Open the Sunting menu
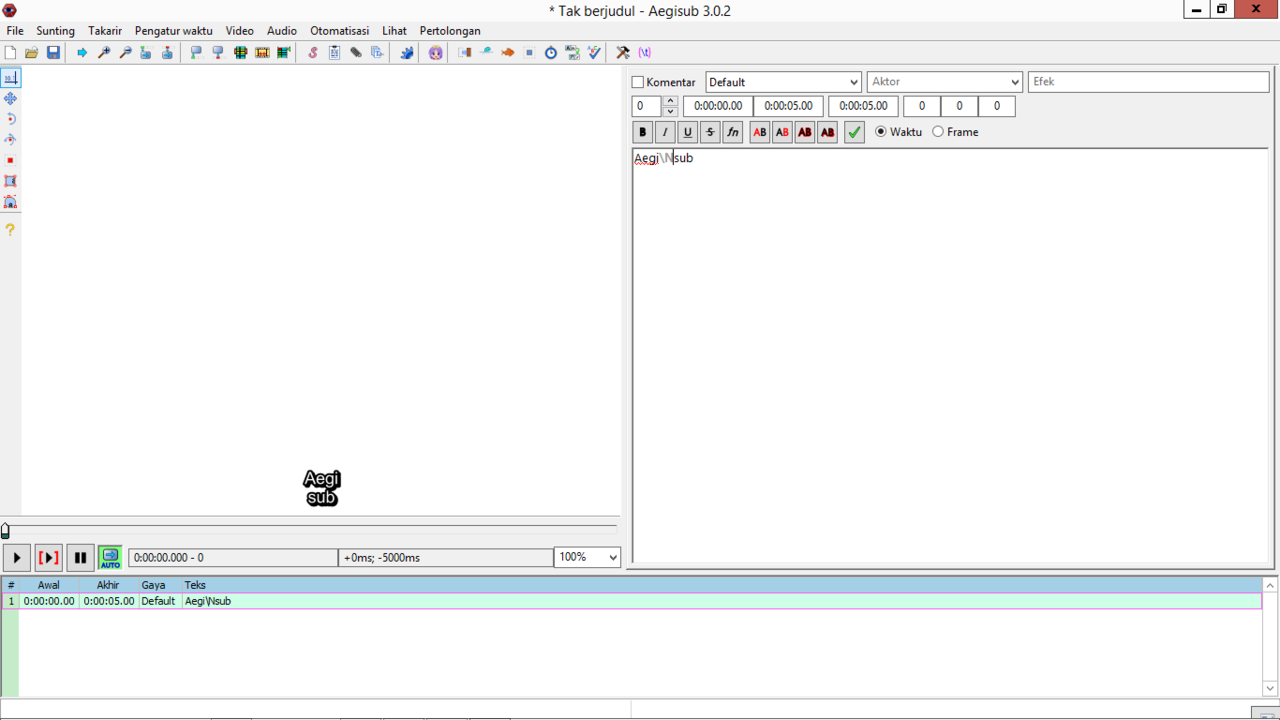1280x720 pixels. point(56,31)
